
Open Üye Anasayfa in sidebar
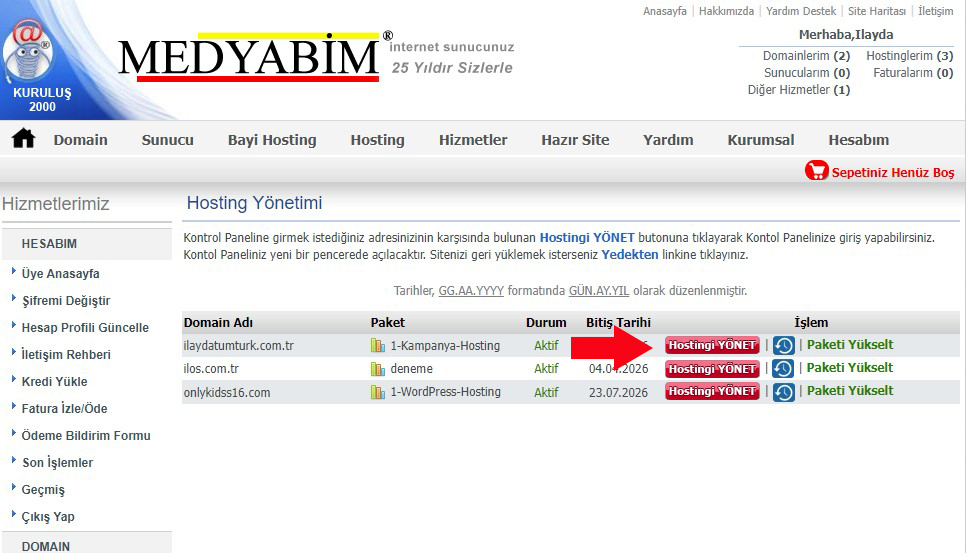60,273
